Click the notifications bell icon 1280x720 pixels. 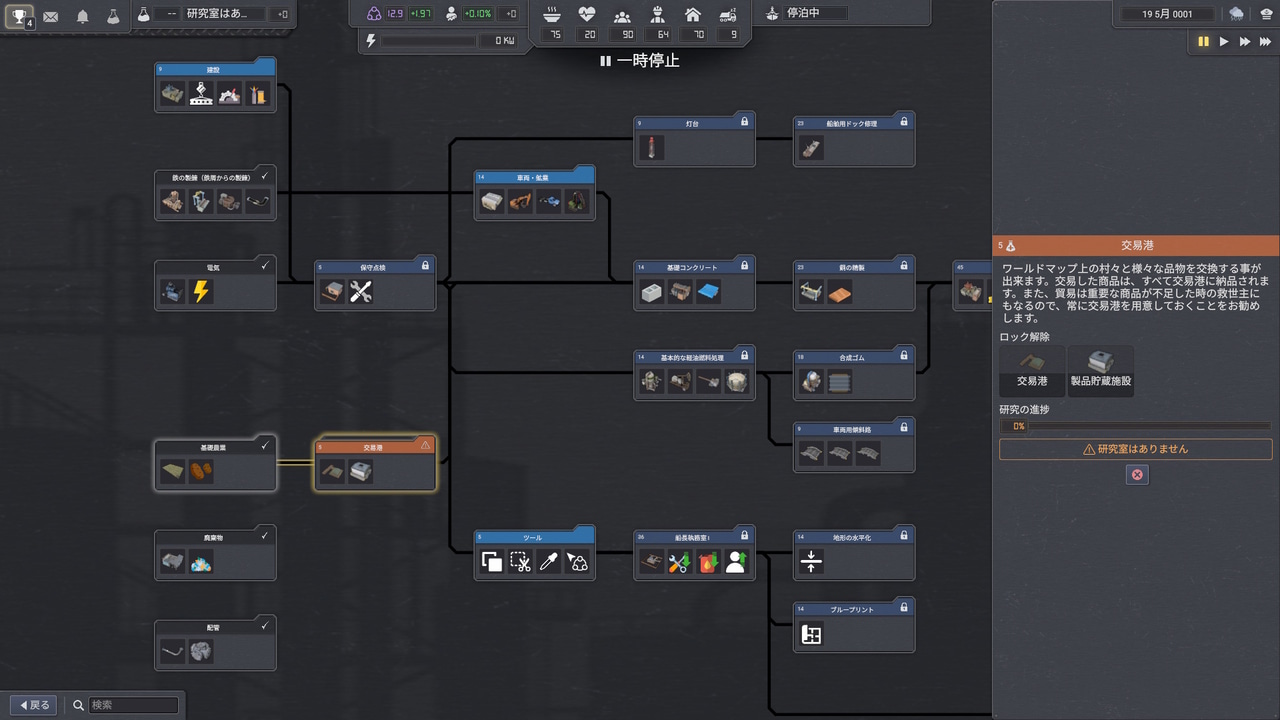[83, 17]
